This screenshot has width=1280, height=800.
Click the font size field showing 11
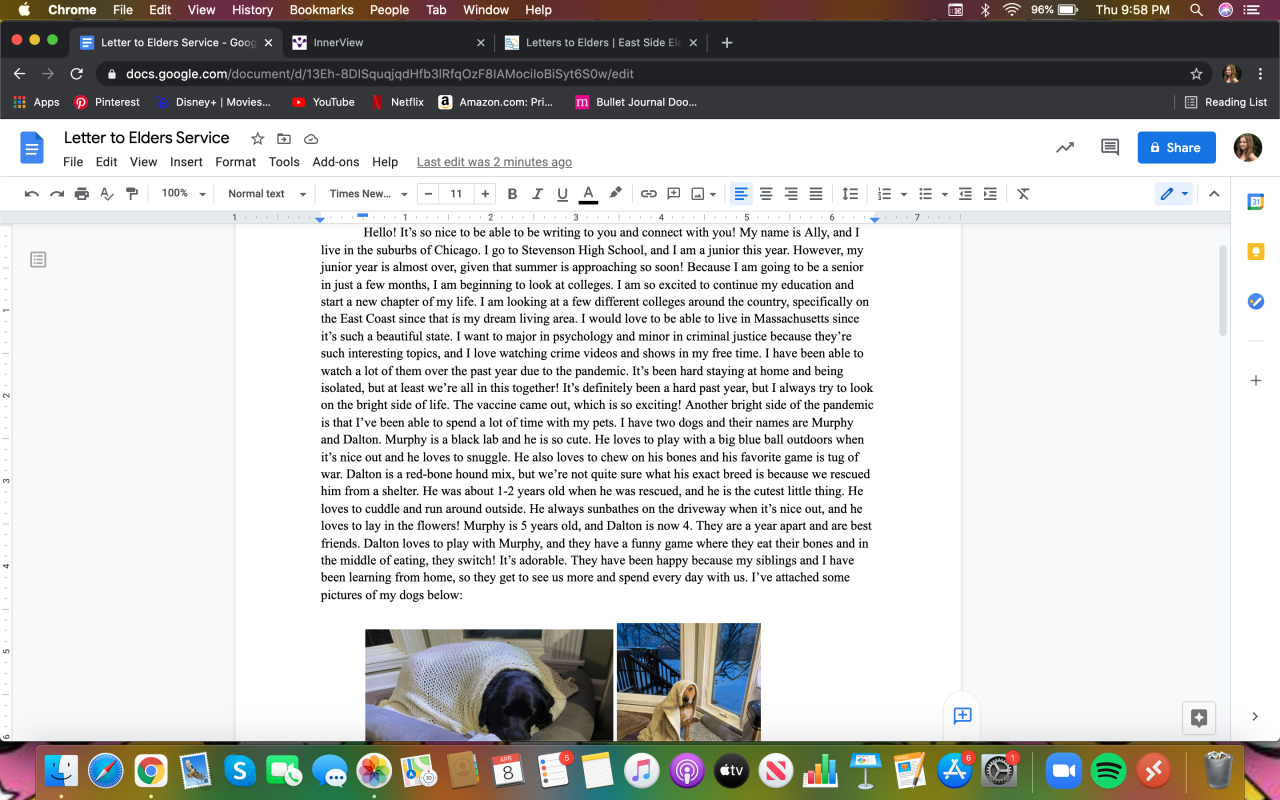tap(456, 194)
